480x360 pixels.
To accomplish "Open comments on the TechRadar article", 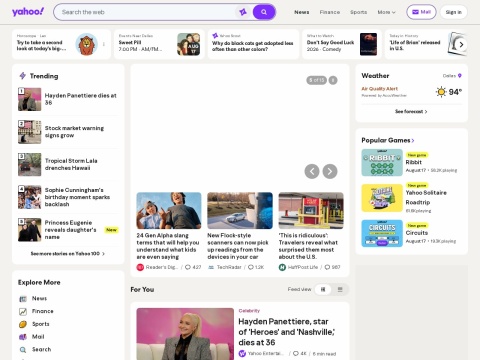I will click(256, 267).
